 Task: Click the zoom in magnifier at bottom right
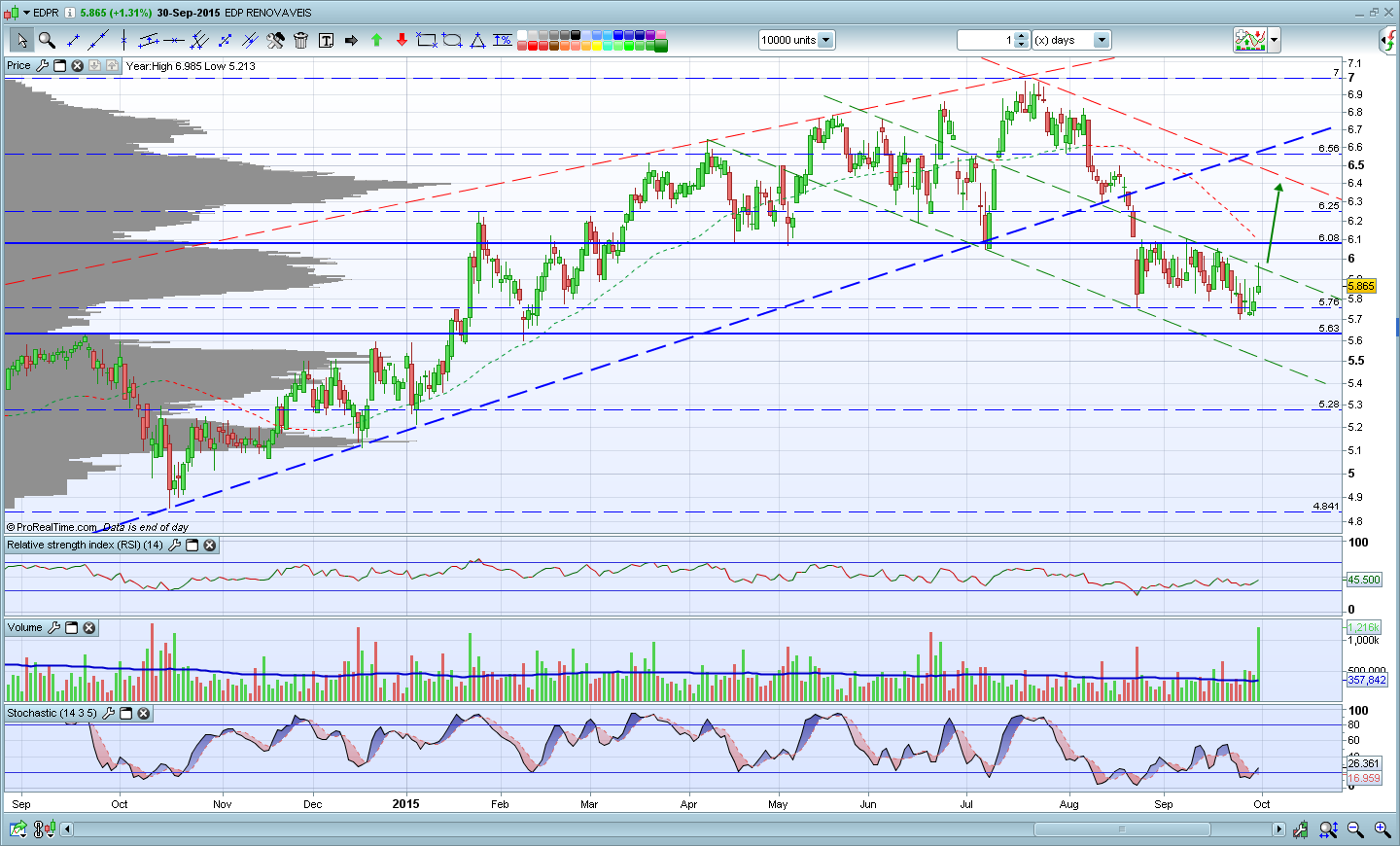pos(1382,829)
